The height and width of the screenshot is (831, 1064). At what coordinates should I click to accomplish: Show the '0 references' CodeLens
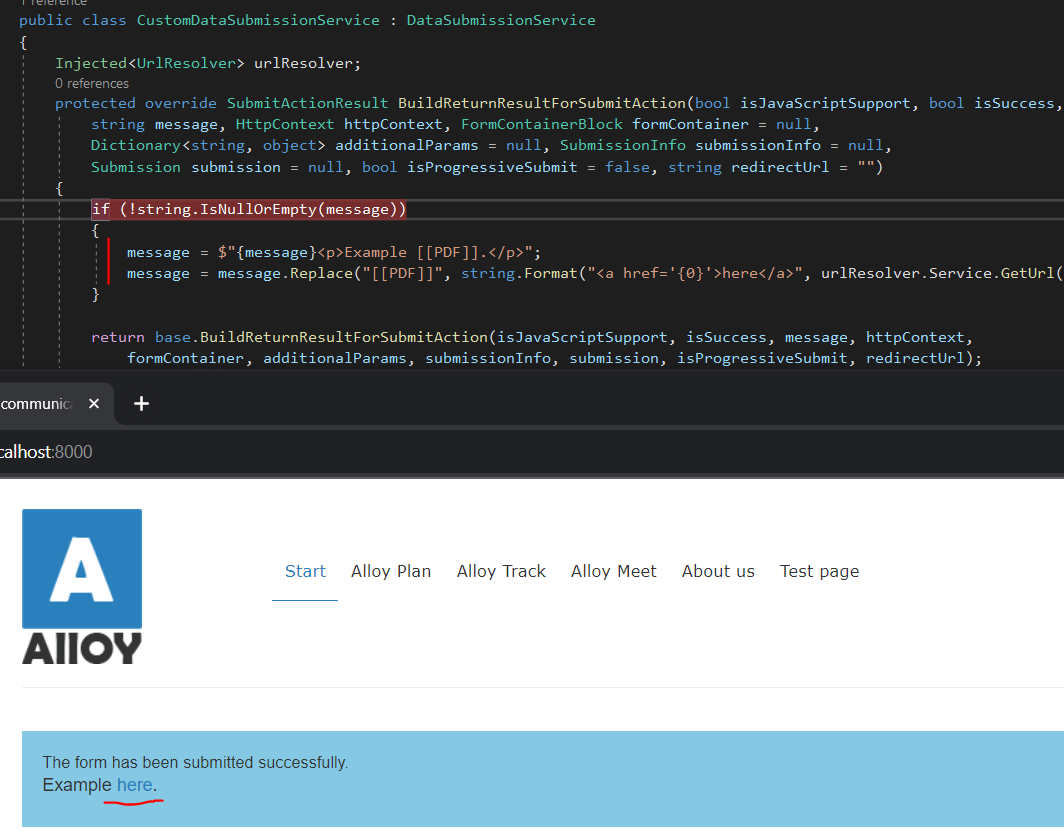point(92,83)
